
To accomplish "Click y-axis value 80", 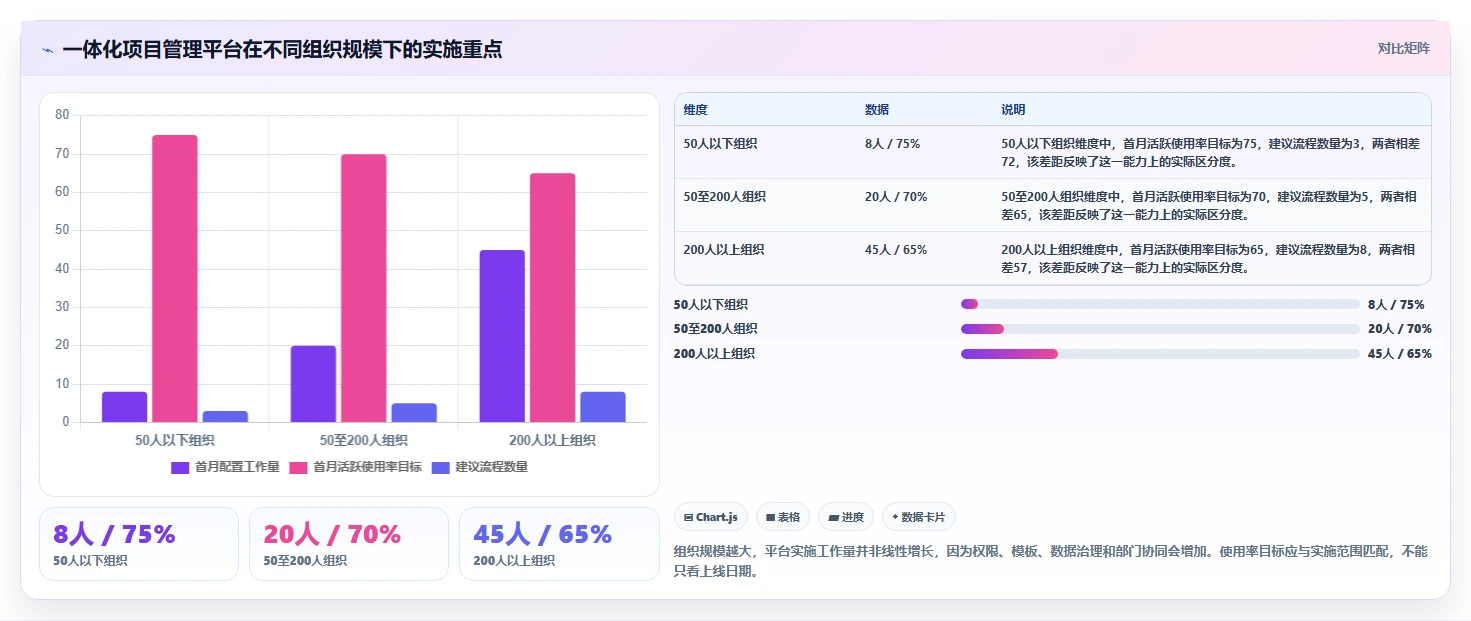I will point(62,115).
